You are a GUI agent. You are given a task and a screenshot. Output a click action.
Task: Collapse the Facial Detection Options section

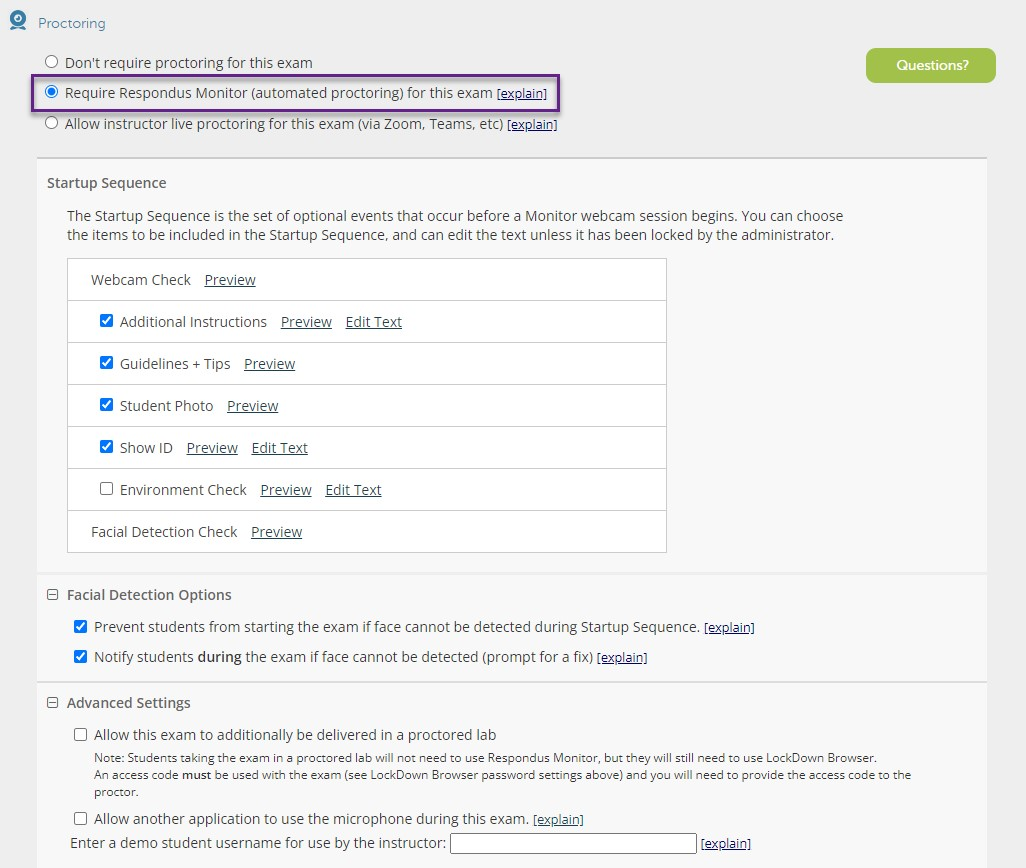[x=53, y=594]
